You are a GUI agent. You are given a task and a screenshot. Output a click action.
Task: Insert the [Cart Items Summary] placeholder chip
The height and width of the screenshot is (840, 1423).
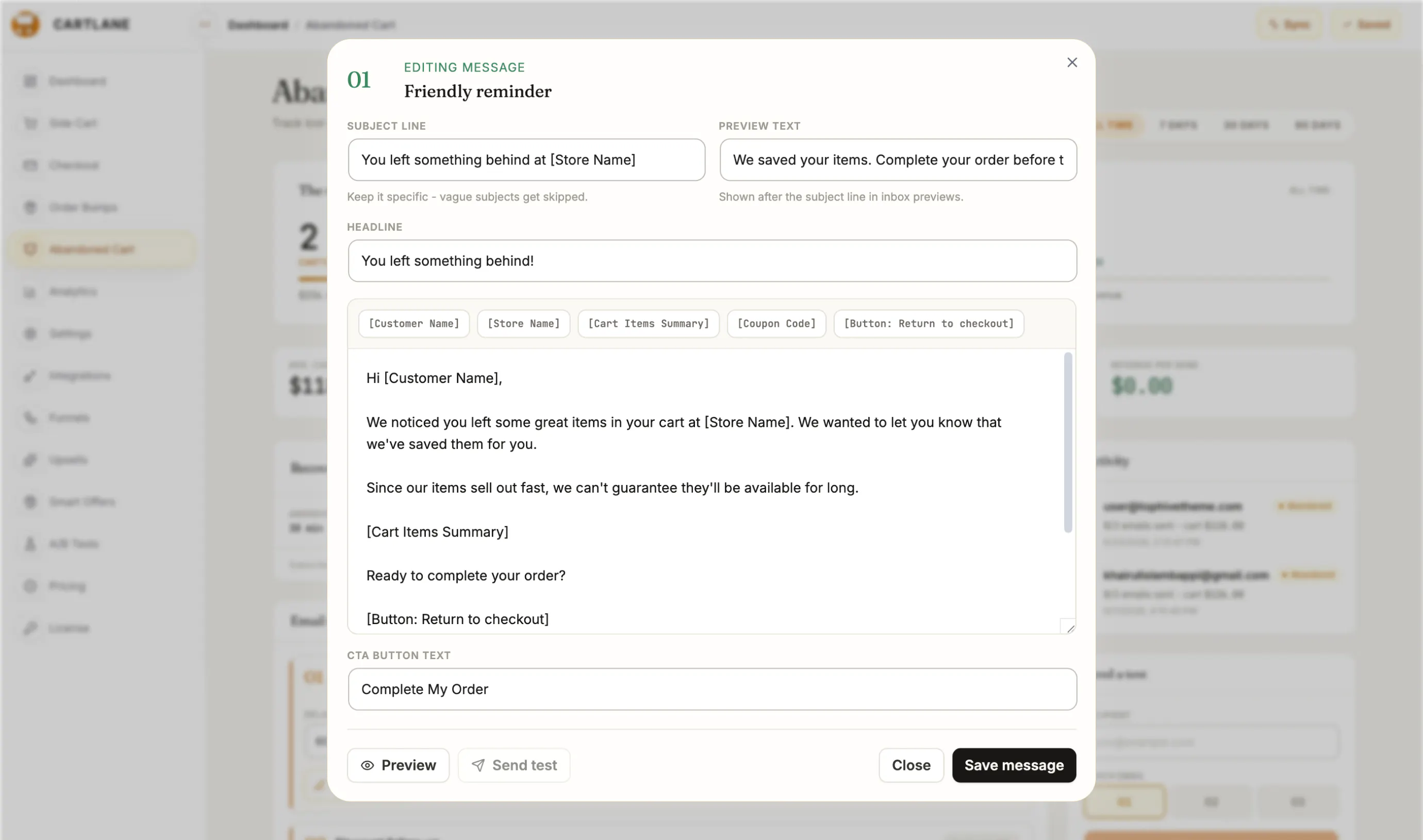tap(648, 323)
